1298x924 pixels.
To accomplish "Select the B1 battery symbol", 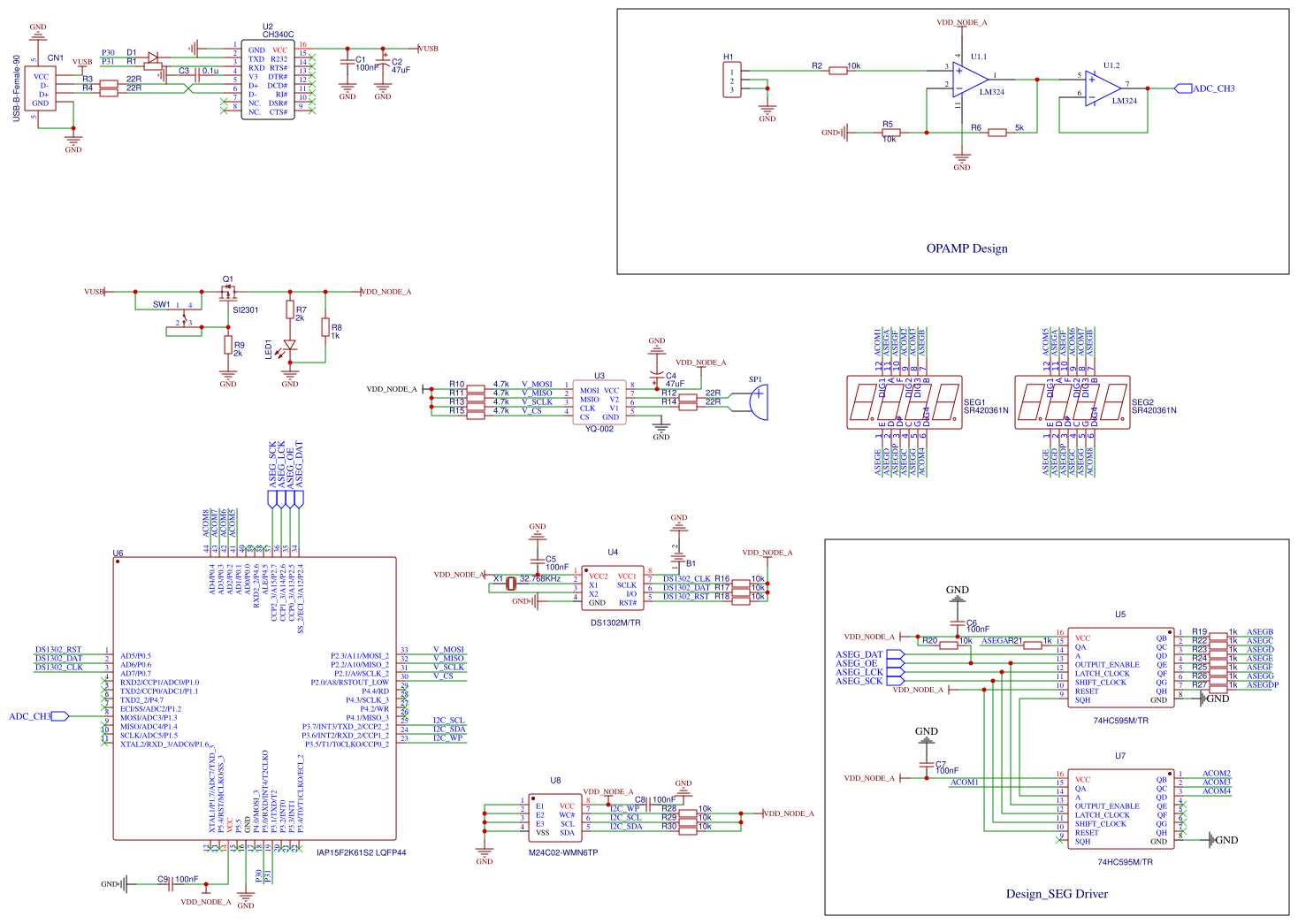I will (679, 558).
